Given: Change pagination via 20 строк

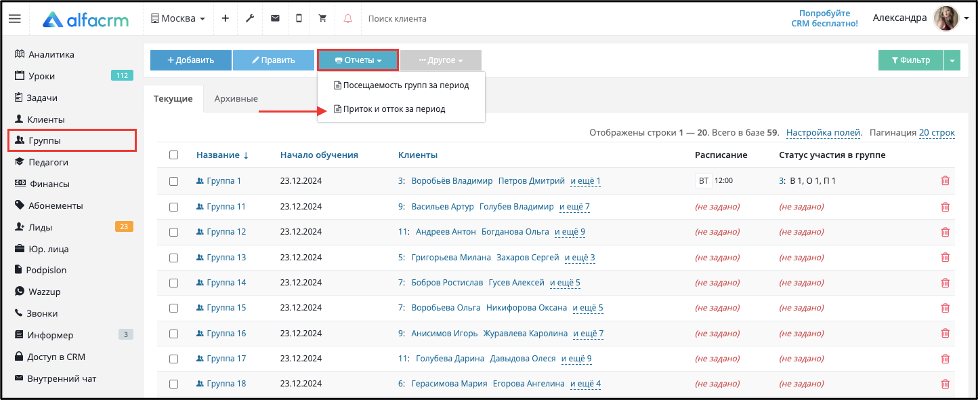Looking at the screenshot, I should [x=937, y=133].
